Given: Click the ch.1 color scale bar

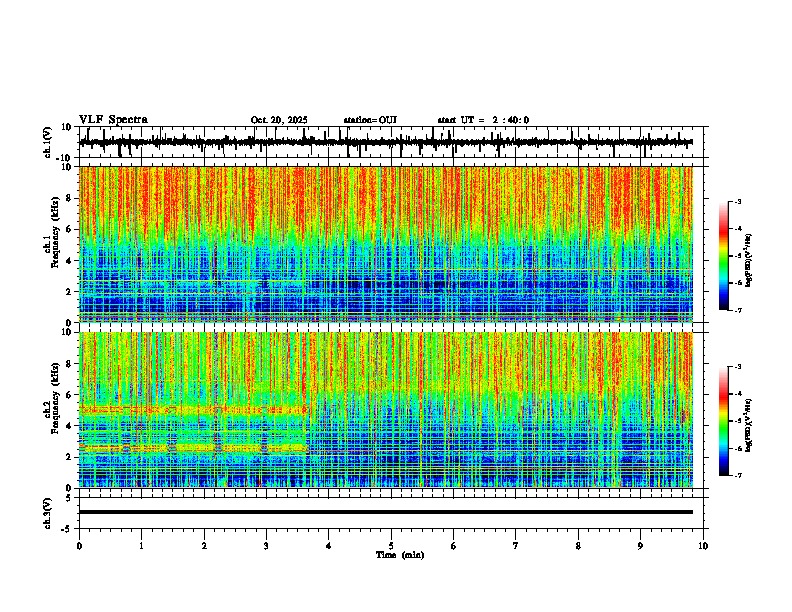Looking at the screenshot, I should coord(724,256).
